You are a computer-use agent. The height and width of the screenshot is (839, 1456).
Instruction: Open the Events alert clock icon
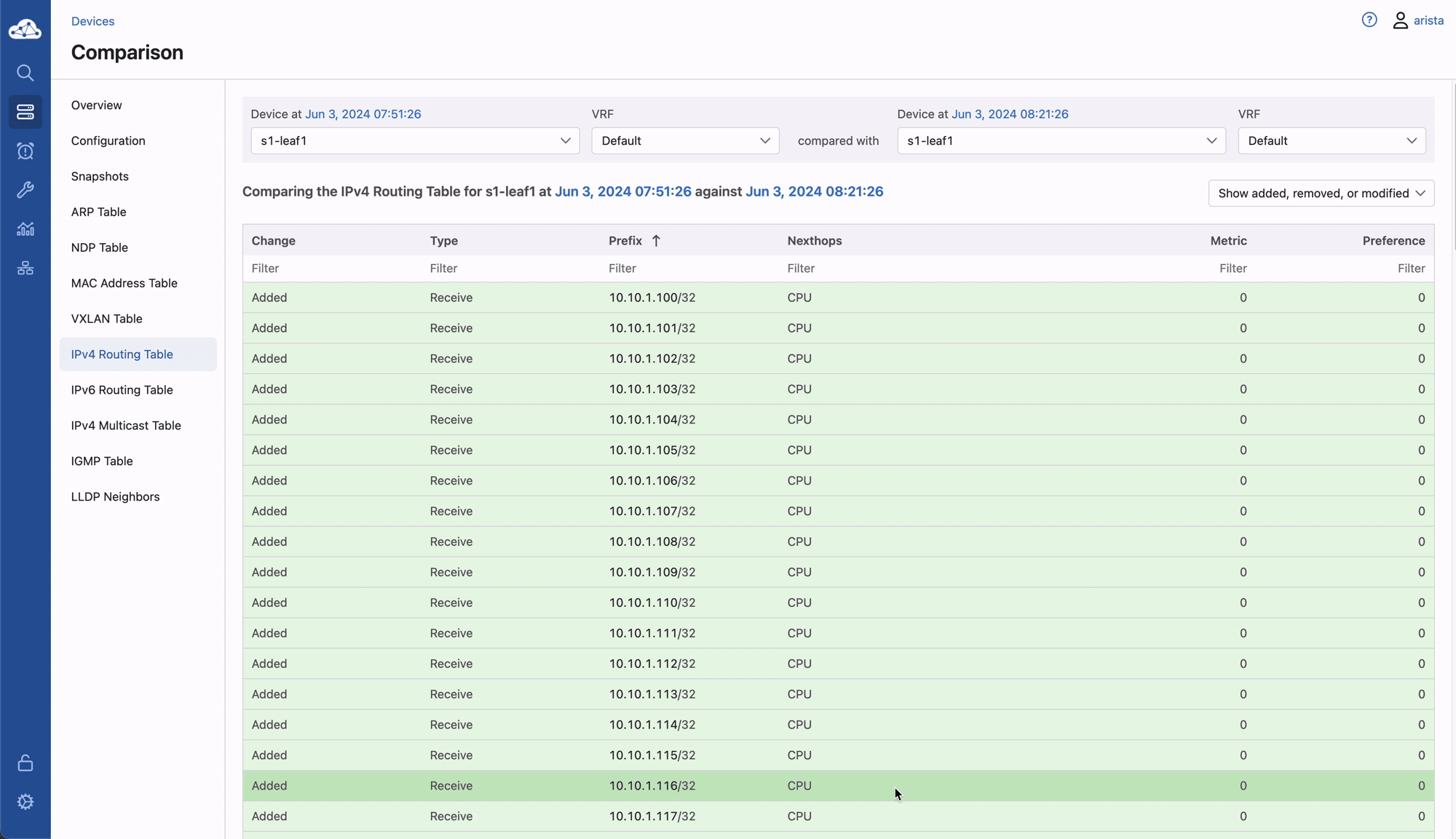point(25,151)
